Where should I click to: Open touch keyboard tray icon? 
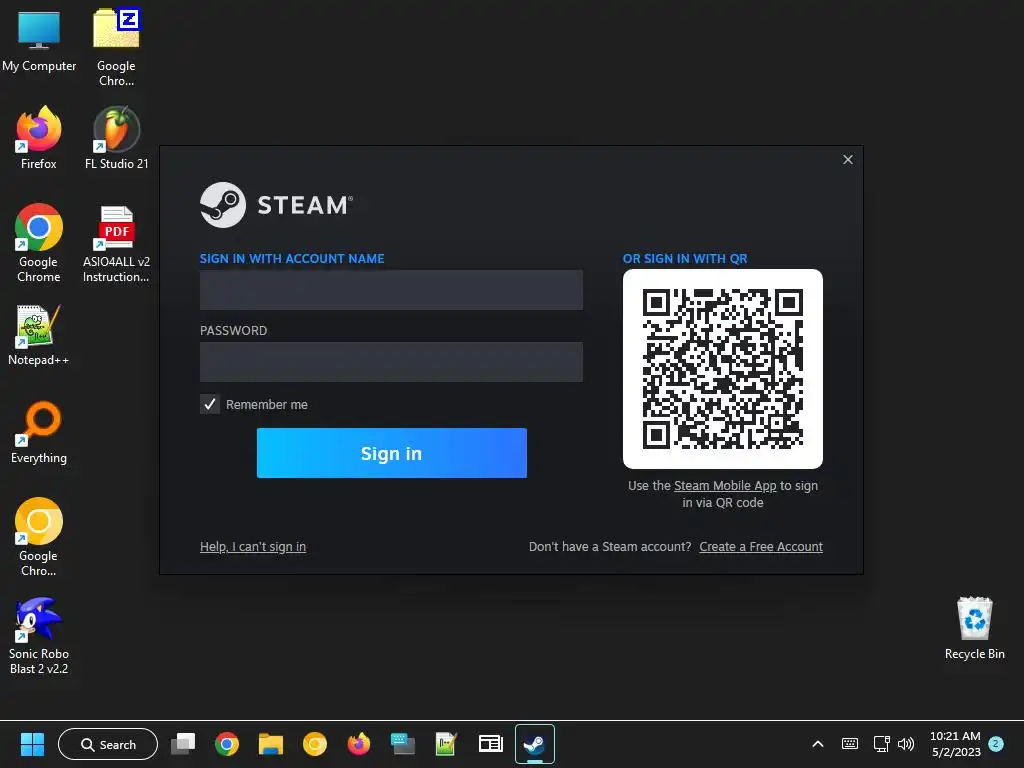coord(850,744)
